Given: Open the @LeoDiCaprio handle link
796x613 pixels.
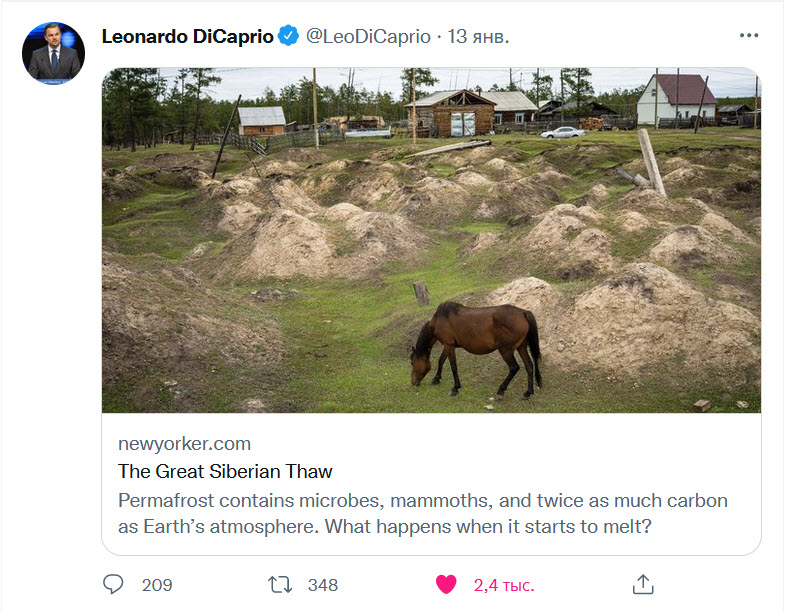Looking at the screenshot, I should (367, 37).
